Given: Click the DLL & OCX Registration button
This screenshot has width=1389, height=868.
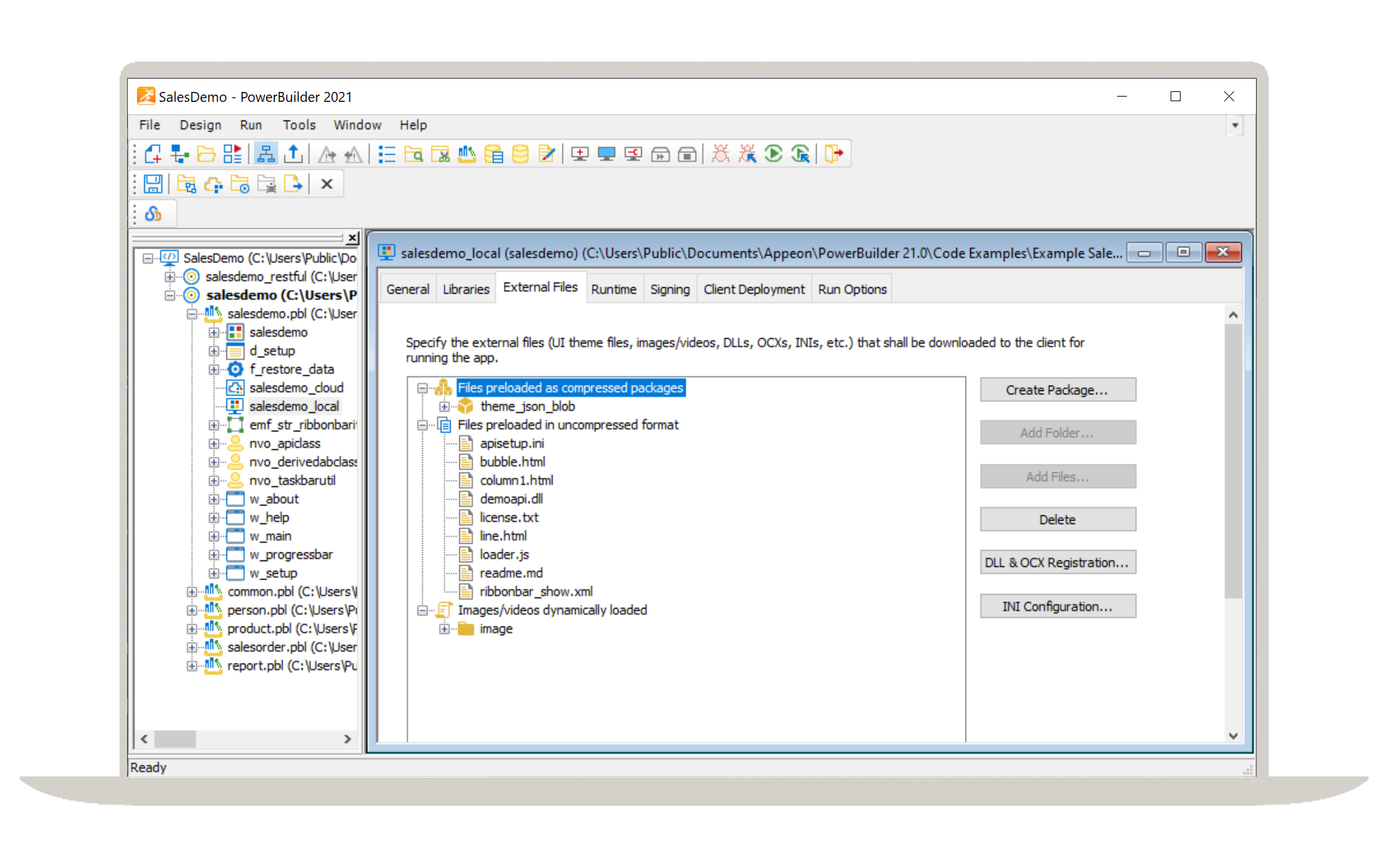Looking at the screenshot, I should [1057, 562].
